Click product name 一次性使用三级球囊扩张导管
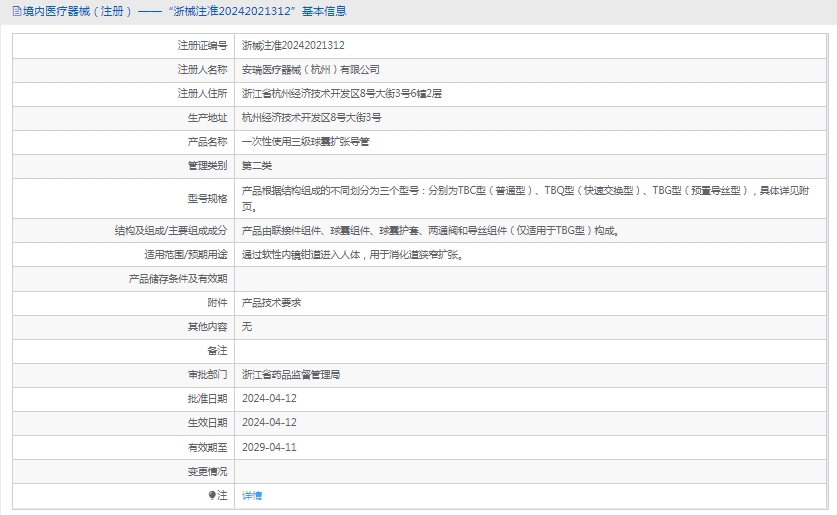This screenshot has height=515, width=837. coord(306,142)
